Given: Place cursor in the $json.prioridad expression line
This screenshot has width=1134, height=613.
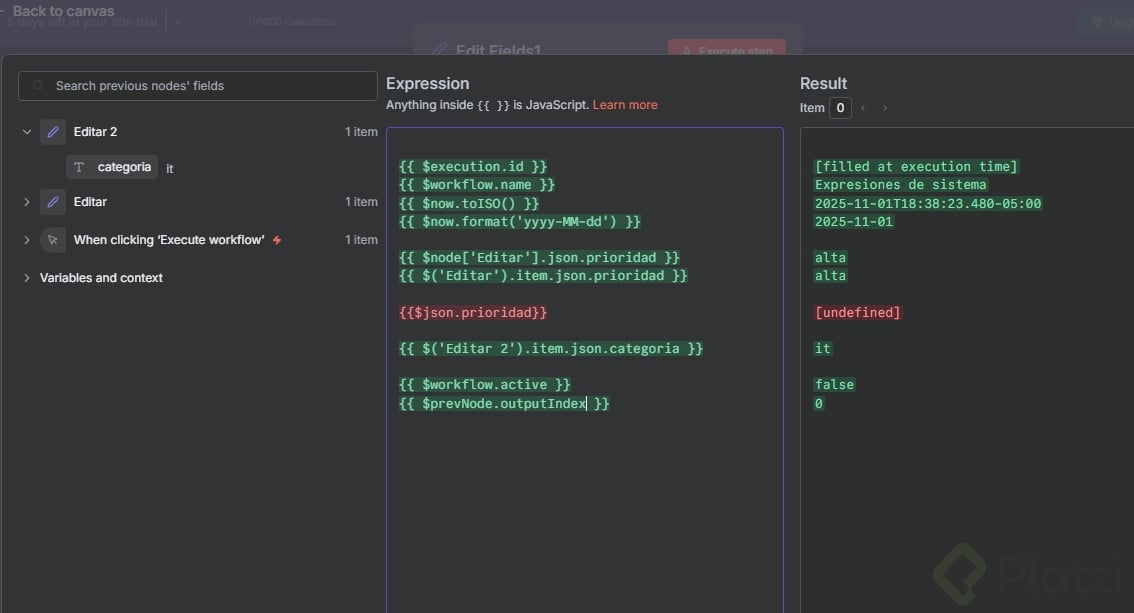Looking at the screenshot, I should click(x=473, y=313).
